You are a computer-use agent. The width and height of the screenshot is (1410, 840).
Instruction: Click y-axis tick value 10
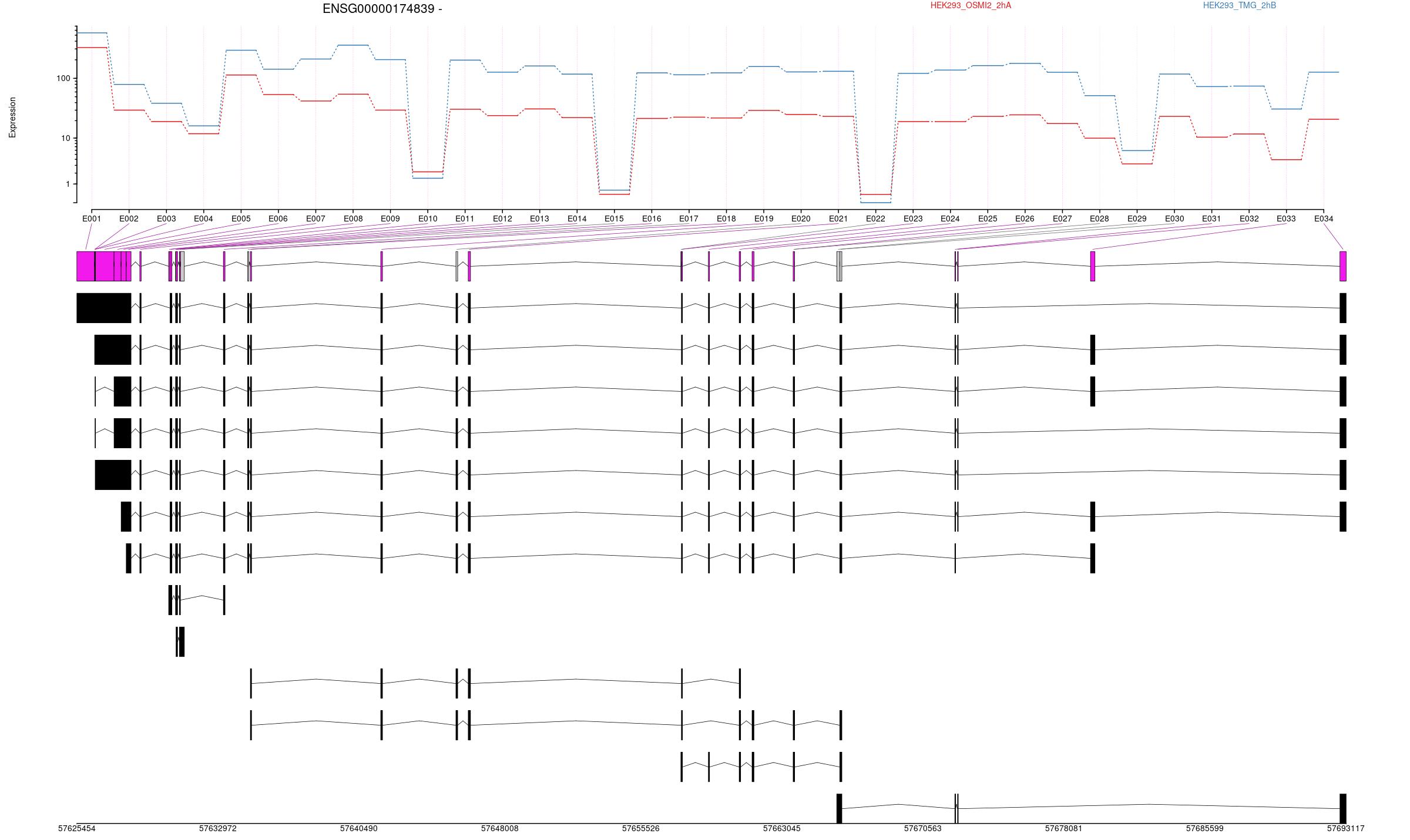tap(66, 139)
